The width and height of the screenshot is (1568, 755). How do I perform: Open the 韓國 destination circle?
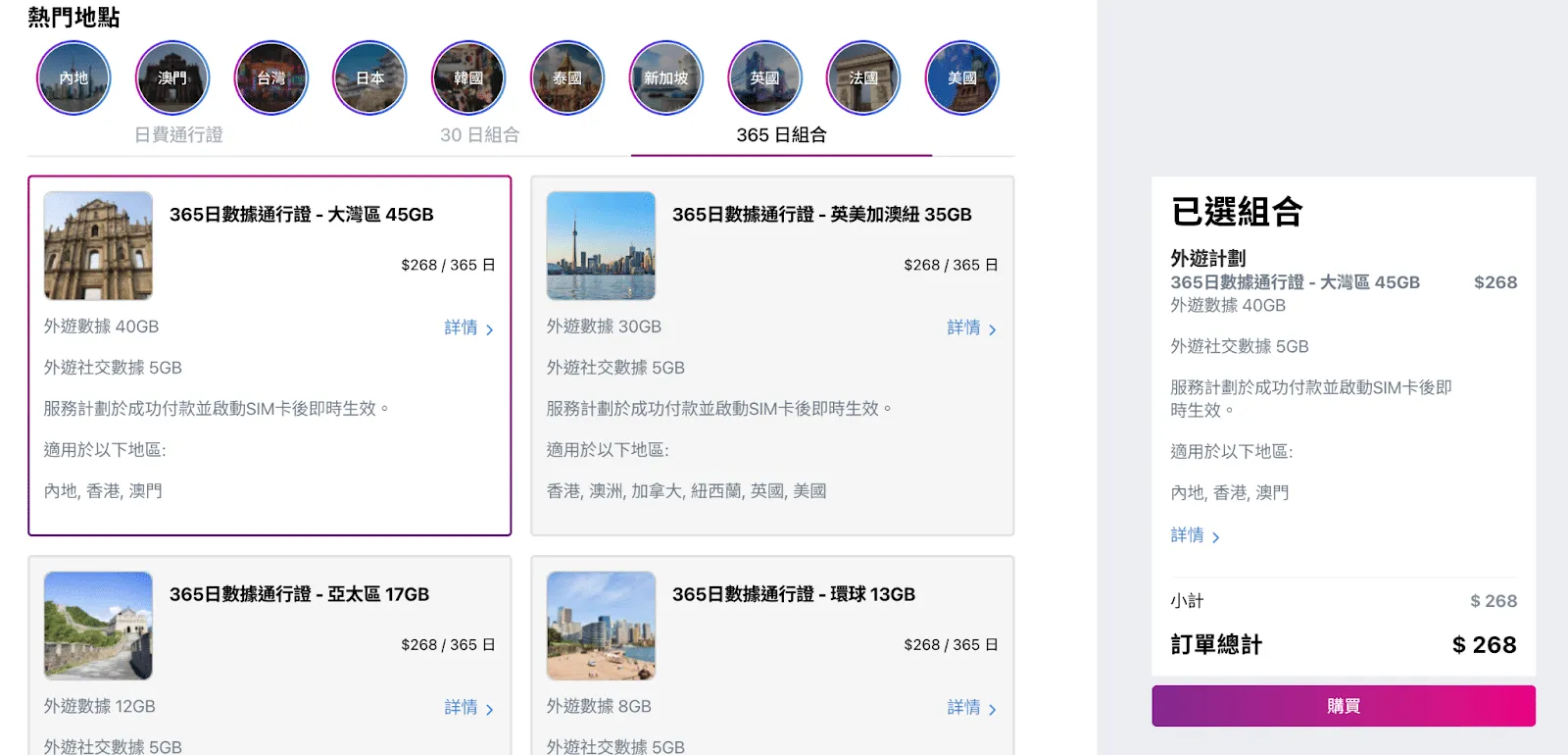[468, 77]
